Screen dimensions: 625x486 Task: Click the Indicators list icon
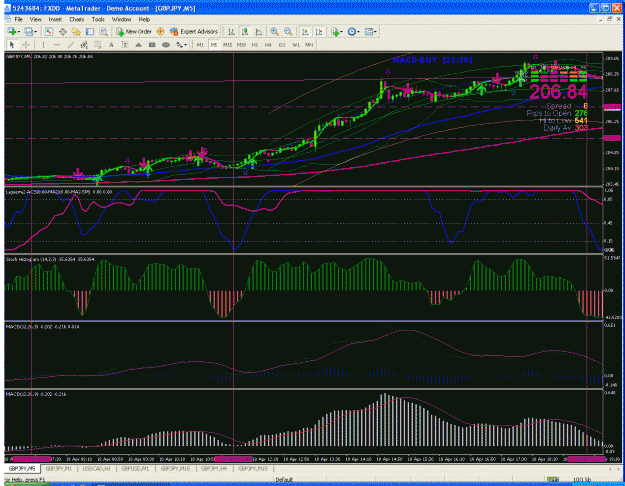click(x=335, y=31)
